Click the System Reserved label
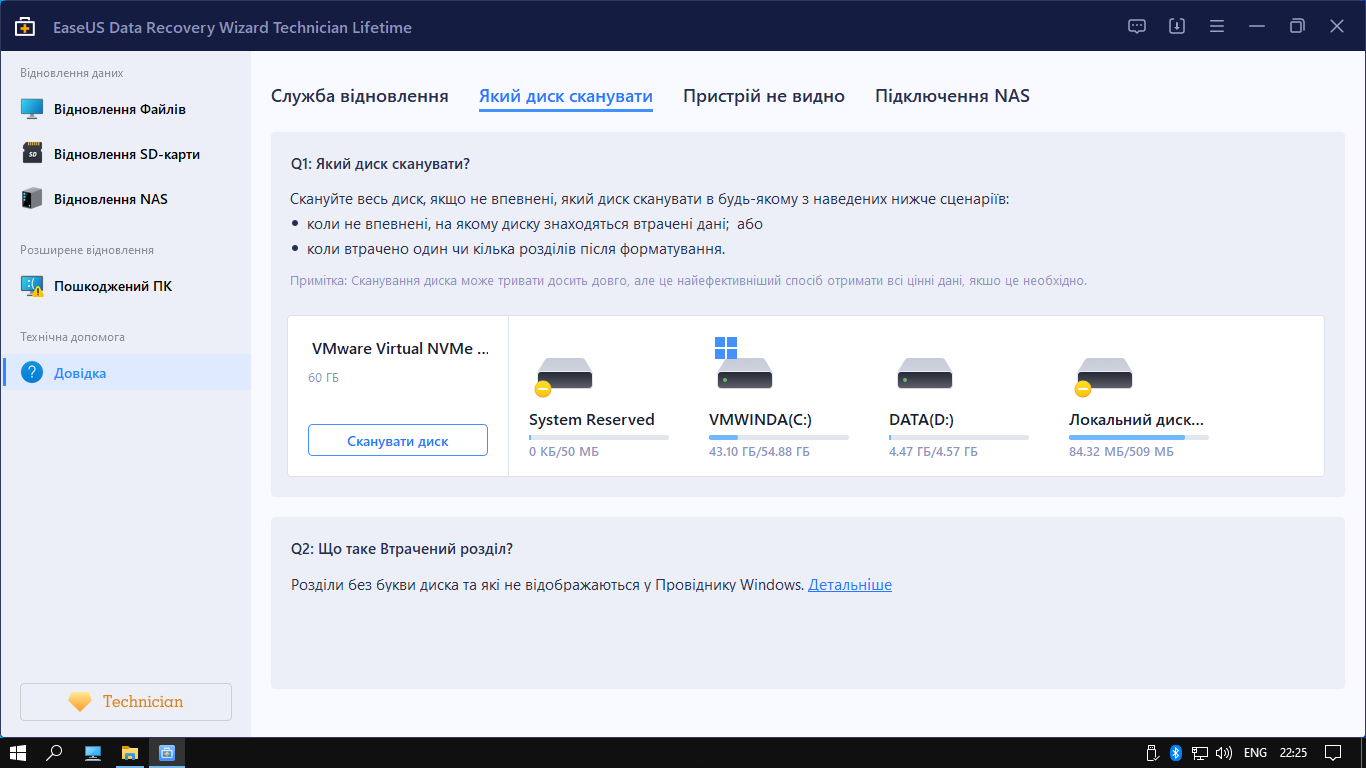The width and height of the screenshot is (1366, 768). pyautogui.click(x=592, y=420)
